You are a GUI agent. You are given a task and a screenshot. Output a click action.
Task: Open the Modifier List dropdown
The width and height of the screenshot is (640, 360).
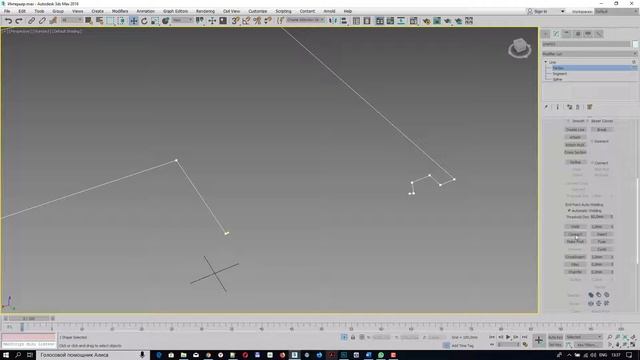point(590,54)
